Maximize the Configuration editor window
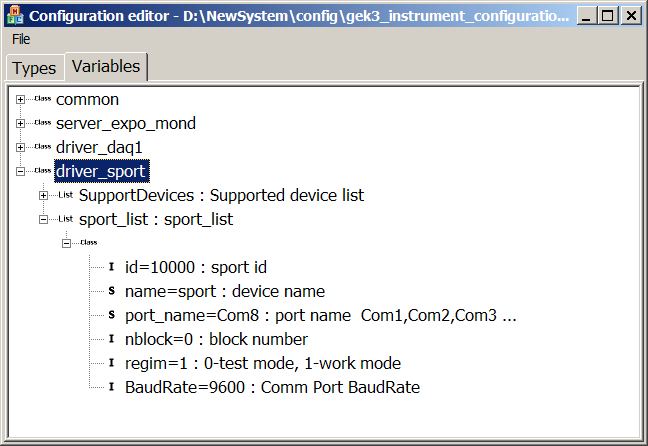This screenshot has height=446, width=648. pyautogui.click(x=609, y=15)
